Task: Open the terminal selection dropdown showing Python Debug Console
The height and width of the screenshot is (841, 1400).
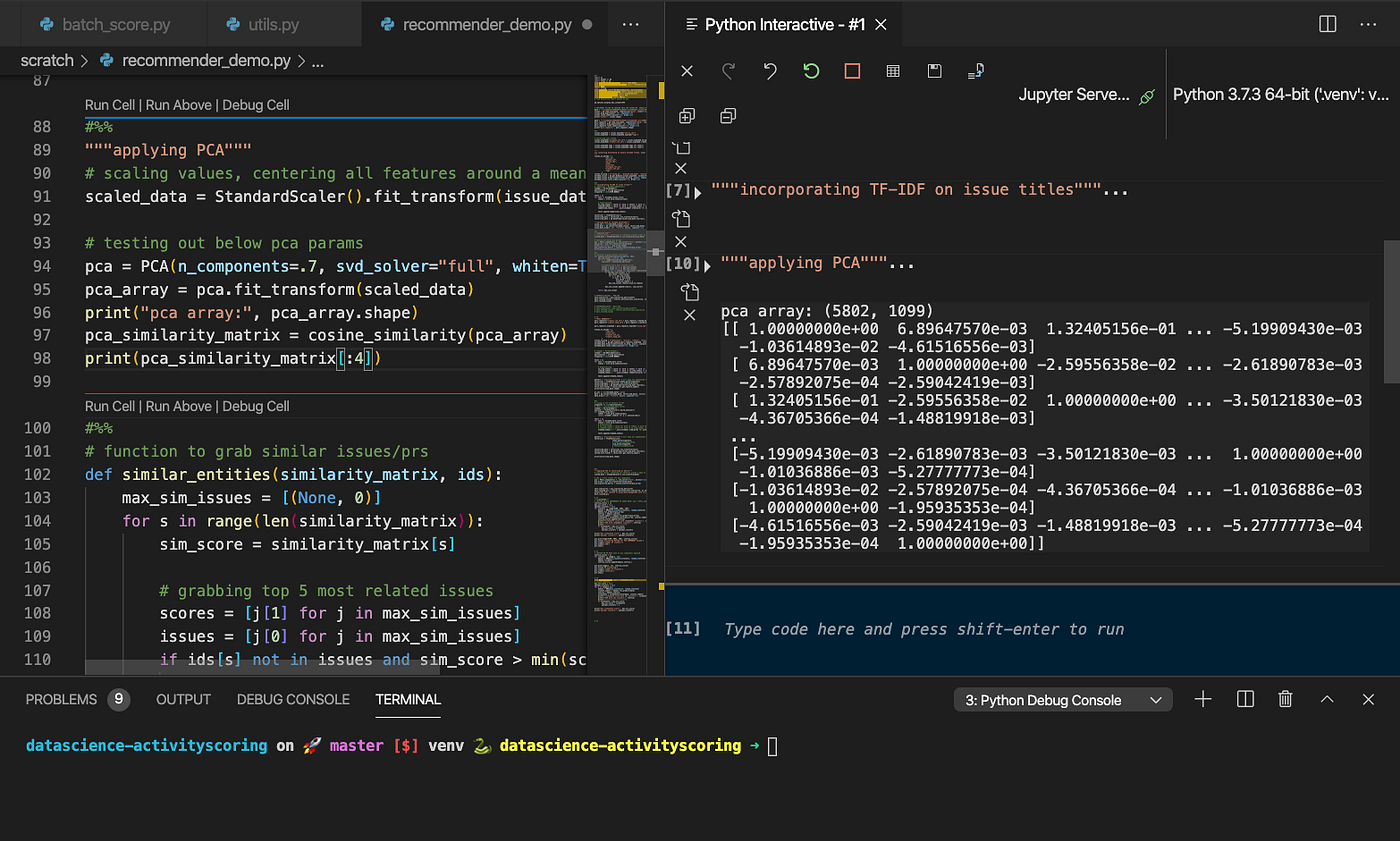Action: click(x=1062, y=699)
